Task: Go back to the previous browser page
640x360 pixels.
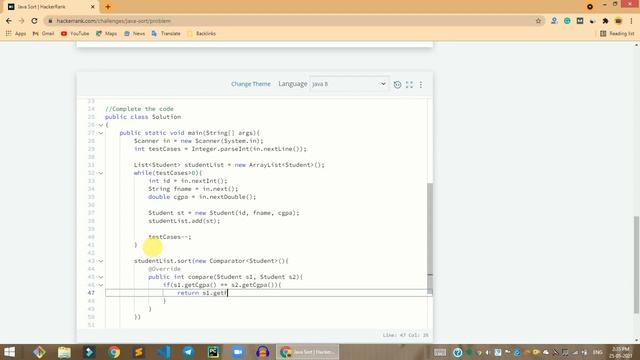Action: pos(9,21)
